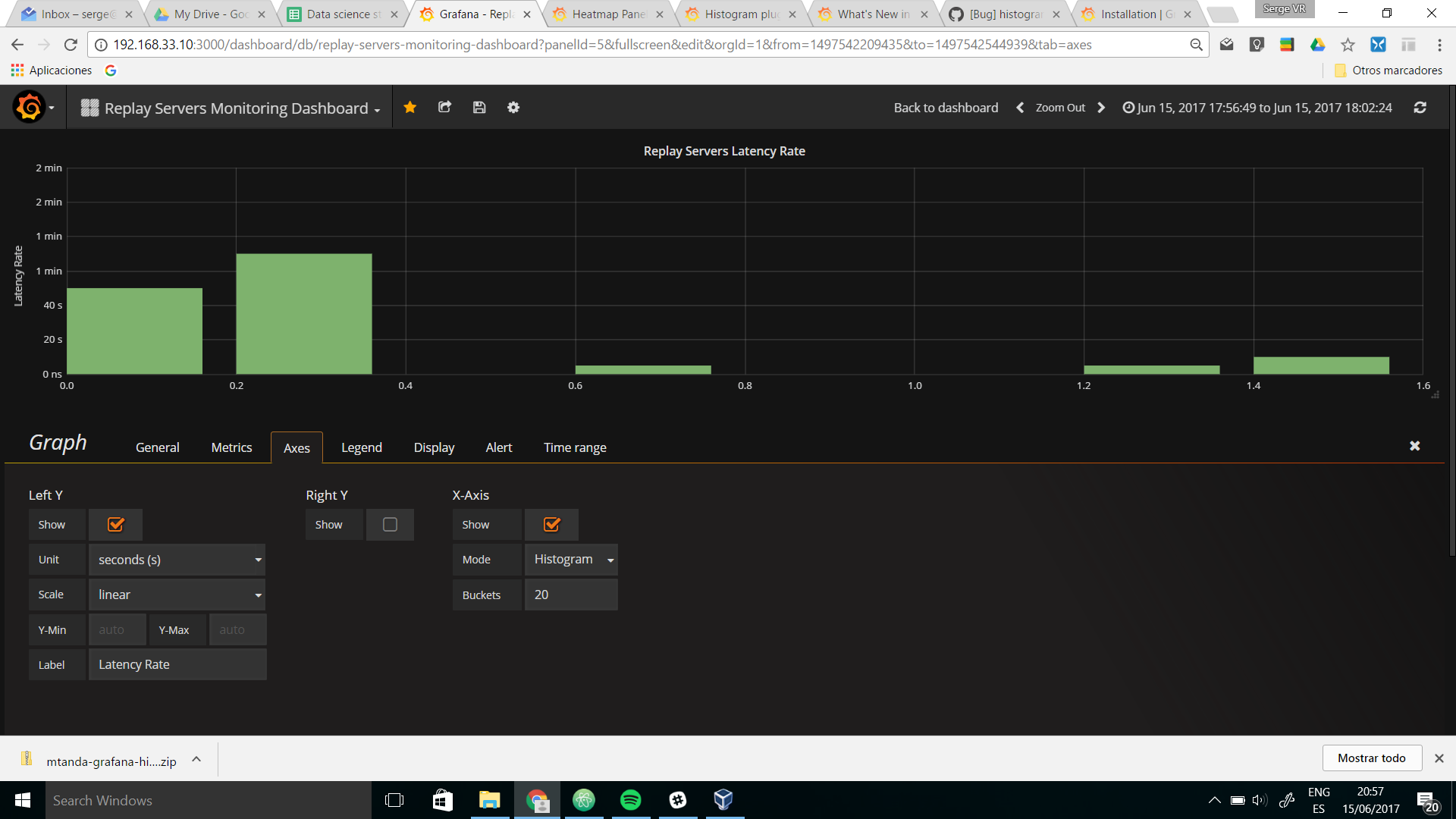Click Back to dashboard
The height and width of the screenshot is (819, 1456).
(945, 107)
